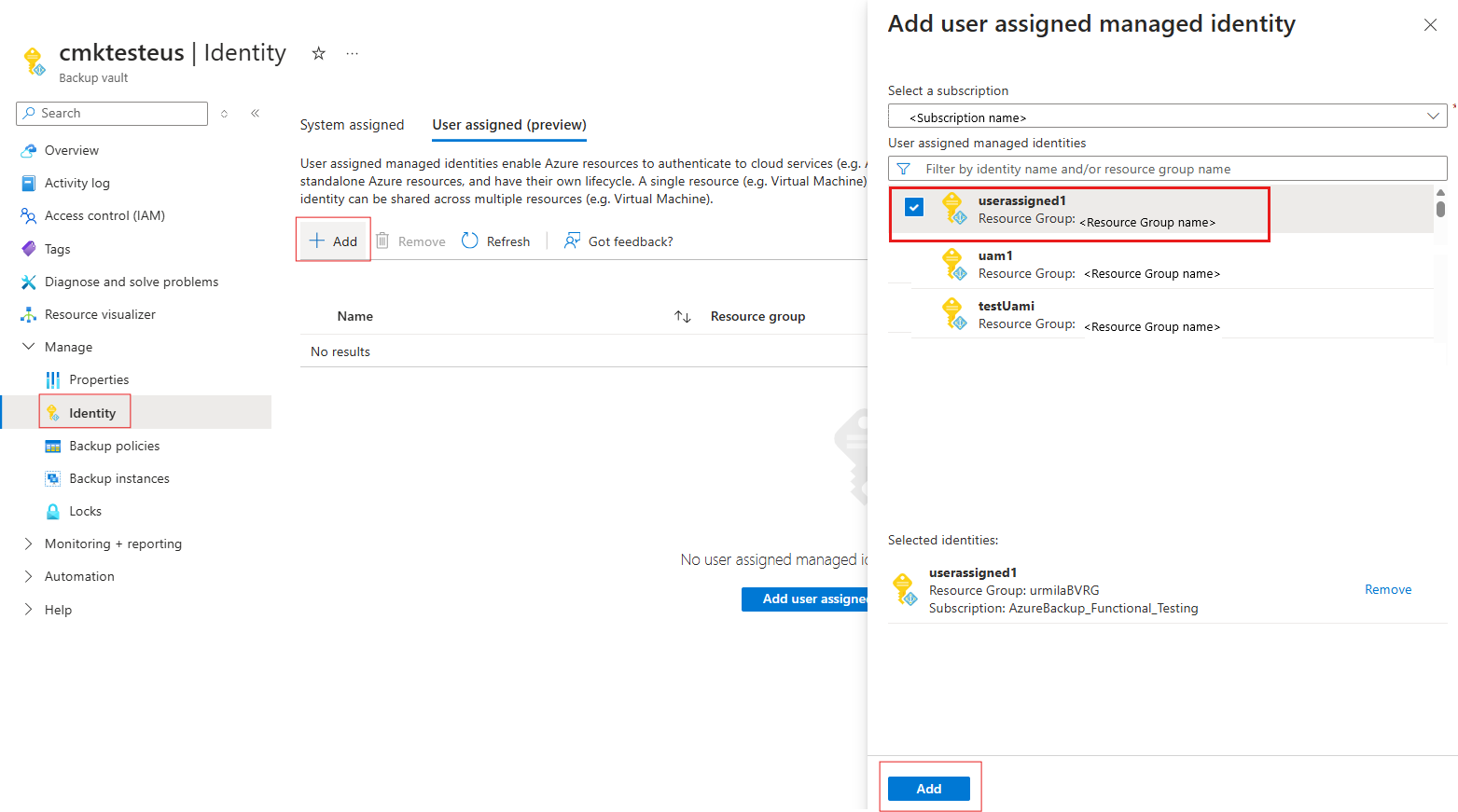Image resolution: width=1458 pixels, height=812 pixels.
Task: Favorite the vault with the star icon
Action: [x=318, y=53]
